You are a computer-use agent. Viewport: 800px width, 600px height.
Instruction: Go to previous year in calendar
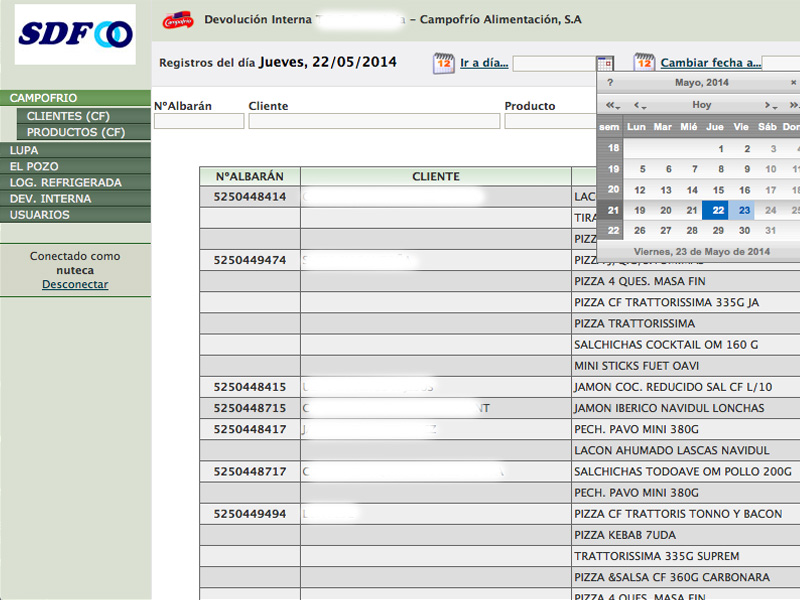click(x=612, y=105)
